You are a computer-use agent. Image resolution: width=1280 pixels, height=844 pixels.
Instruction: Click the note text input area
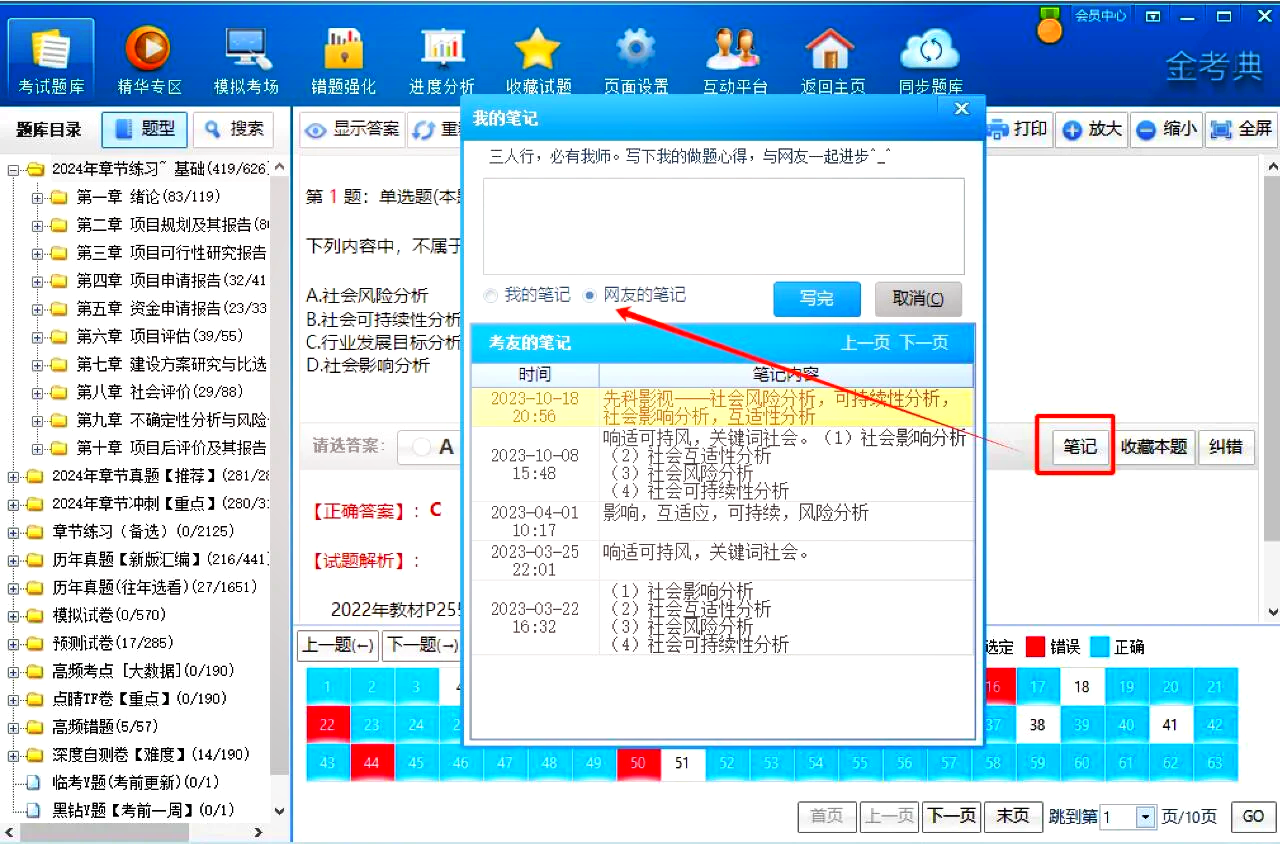coord(723,226)
